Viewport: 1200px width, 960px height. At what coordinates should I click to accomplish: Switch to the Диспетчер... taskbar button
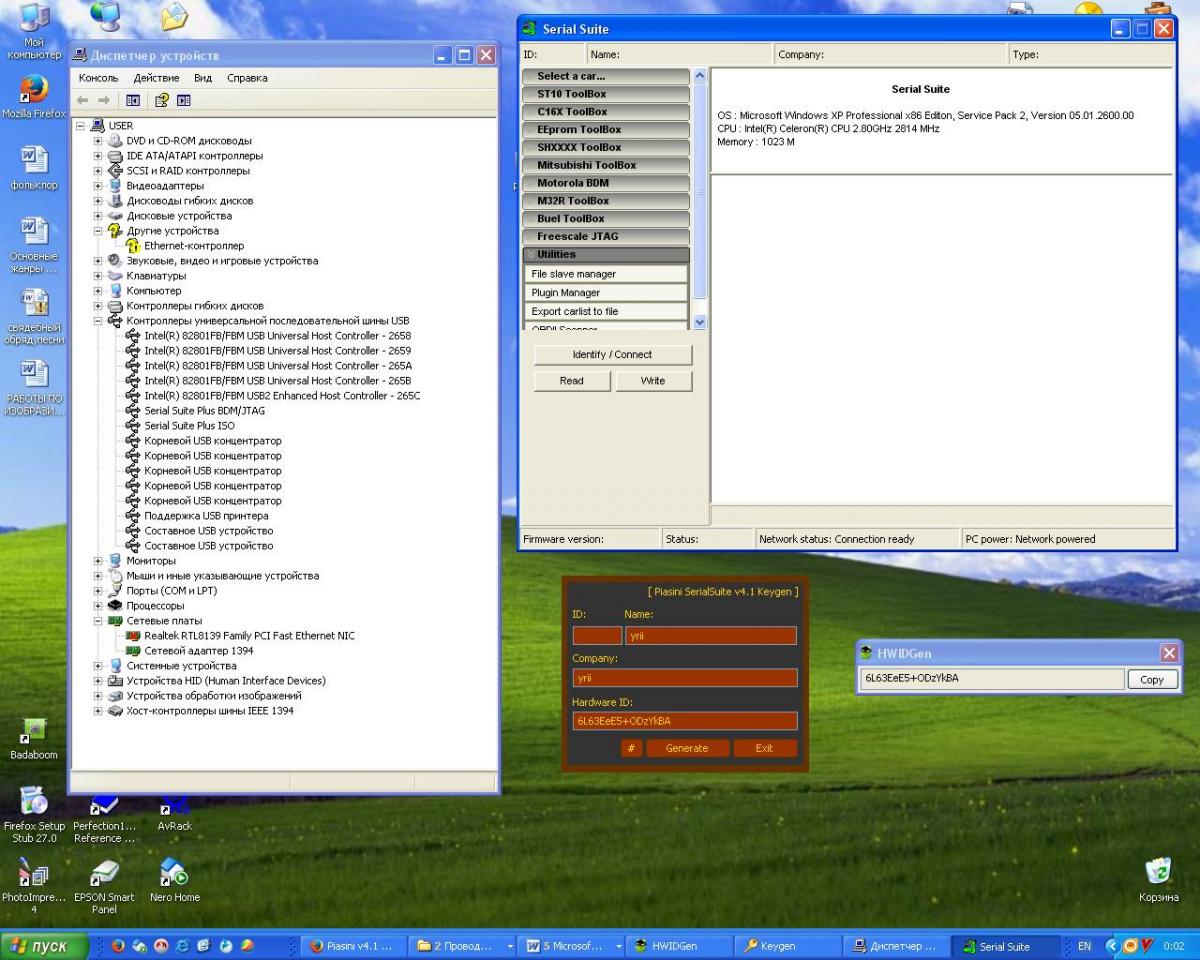coord(896,946)
